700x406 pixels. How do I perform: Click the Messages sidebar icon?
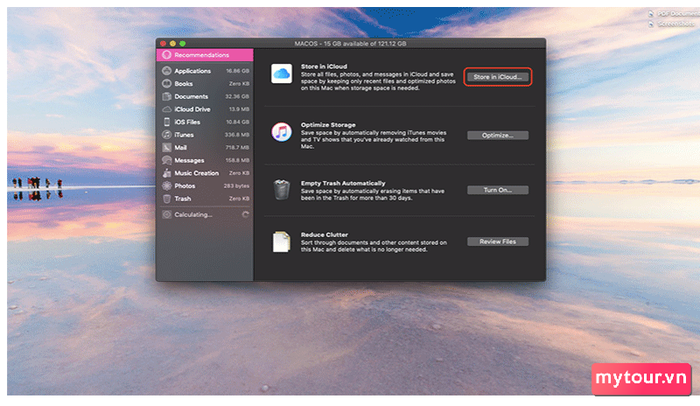(x=167, y=160)
